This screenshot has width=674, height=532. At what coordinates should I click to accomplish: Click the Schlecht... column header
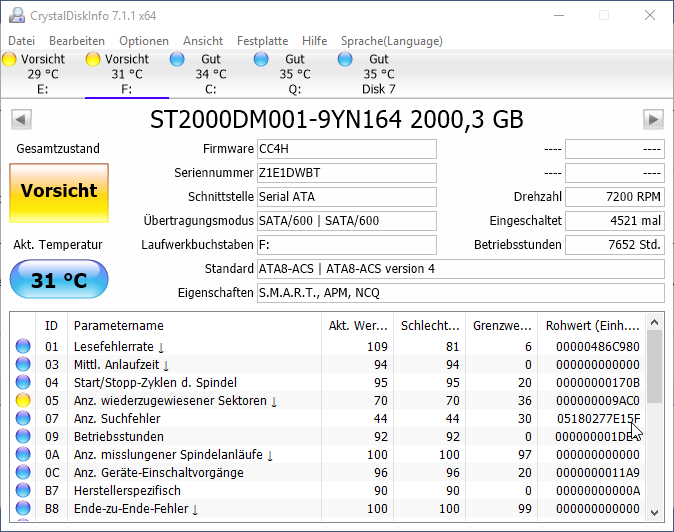click(x=430, y=326)
